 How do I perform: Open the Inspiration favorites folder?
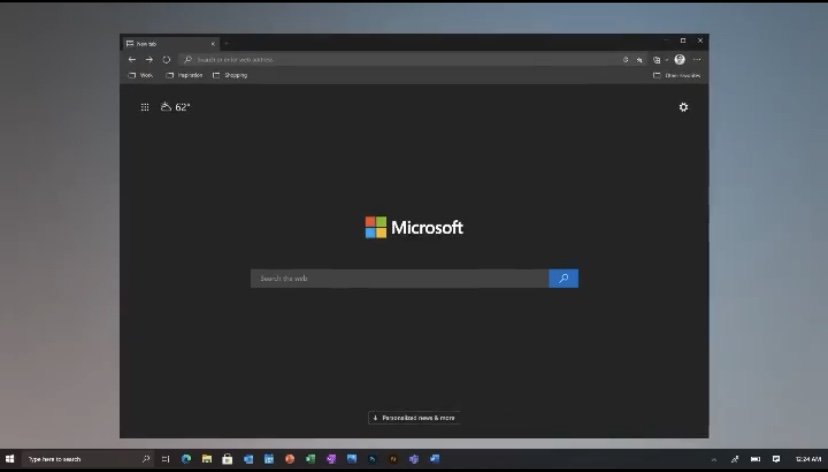pyautogui.click(x=184, y=75)
